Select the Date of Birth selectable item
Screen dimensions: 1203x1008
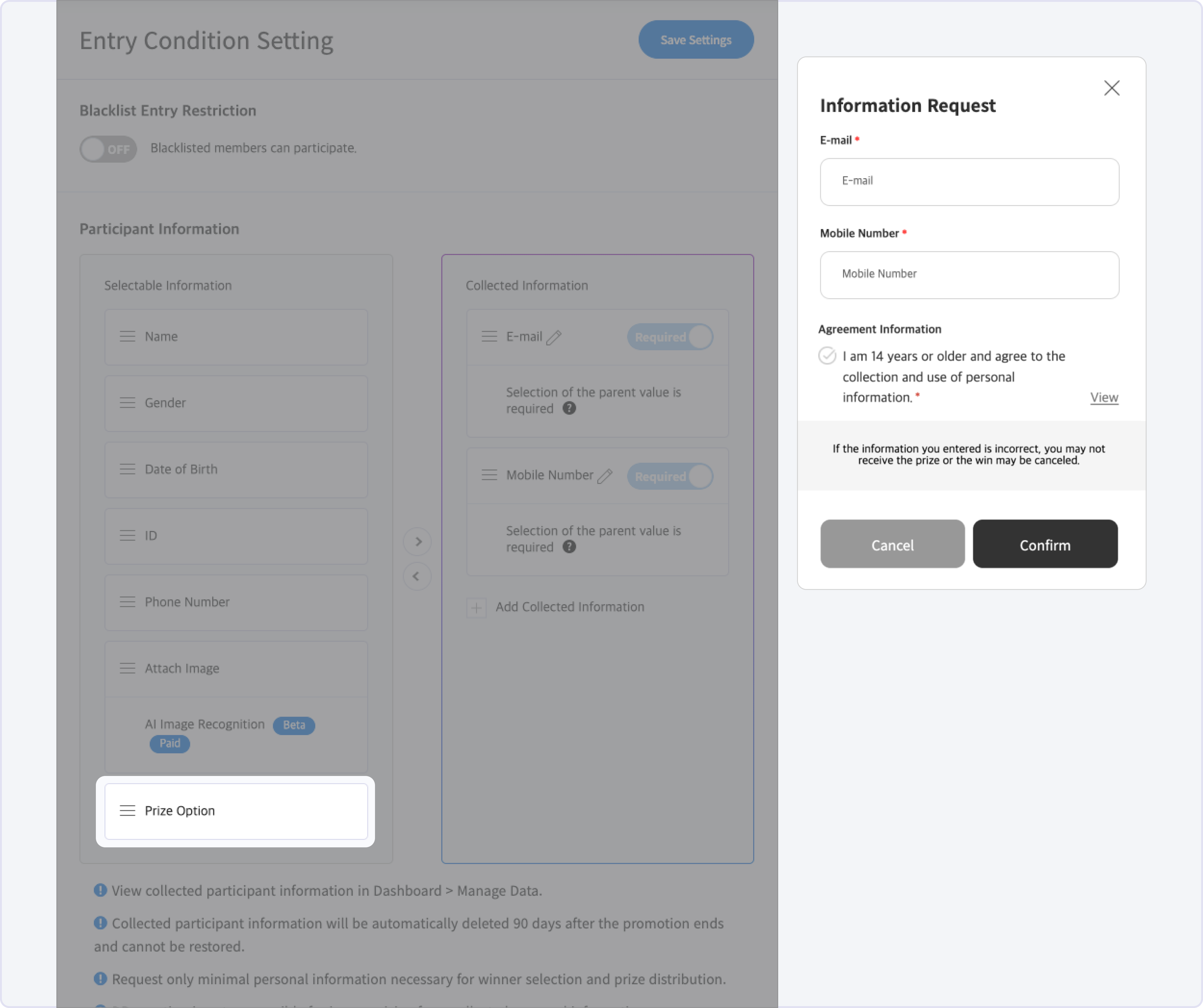point(236,470)
